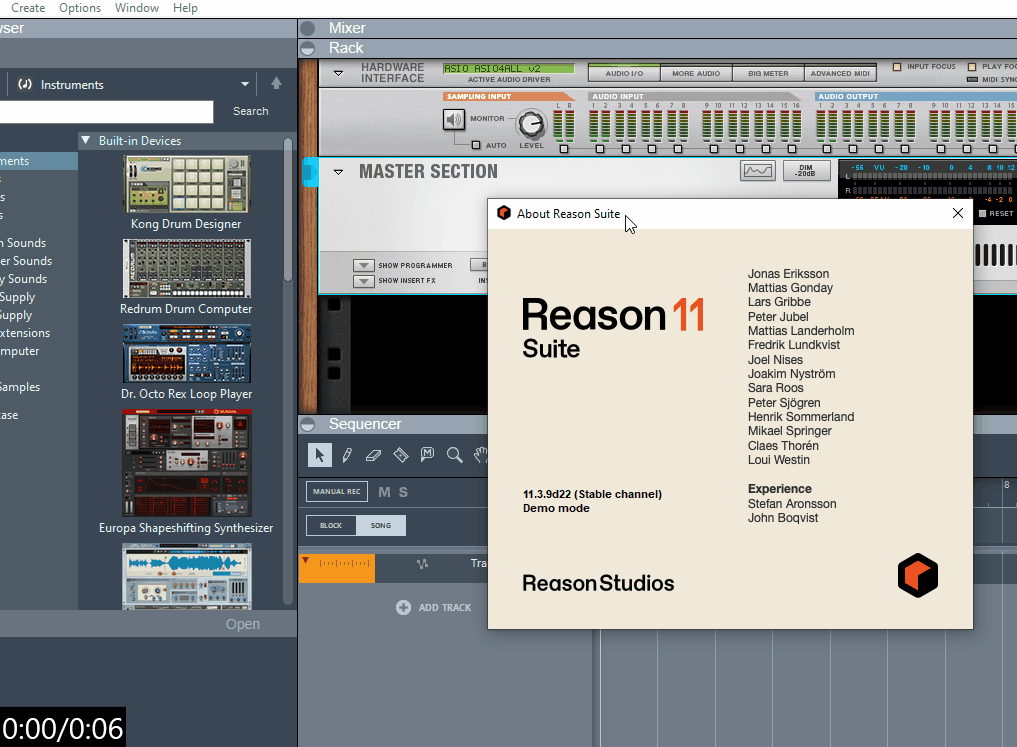The width and height of the screenshot is (1017, 747).
Task: Click the Level knob in Sampling Input
Action: tap(531, 124)
